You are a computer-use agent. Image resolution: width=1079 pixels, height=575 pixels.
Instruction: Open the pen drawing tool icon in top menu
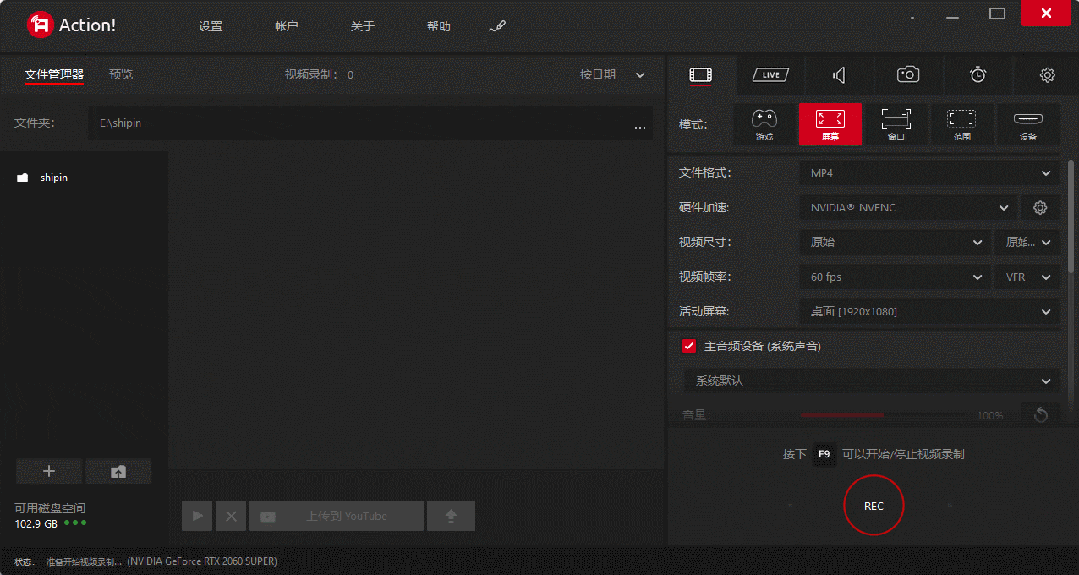point(498,26)
